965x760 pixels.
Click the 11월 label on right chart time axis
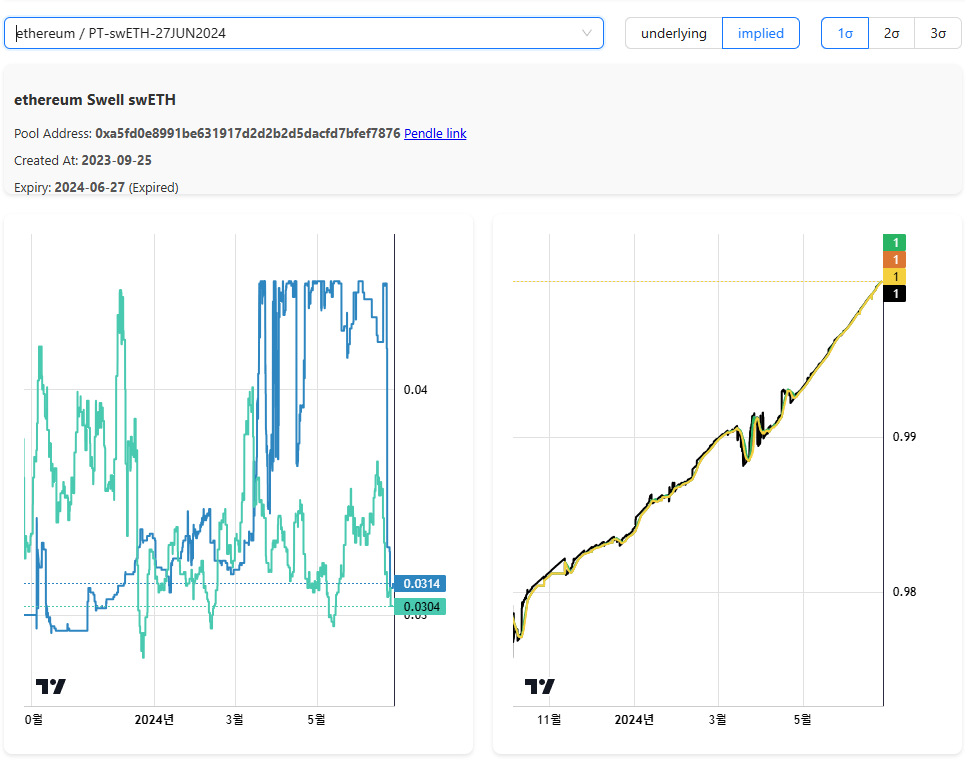[x=549, y=719]
